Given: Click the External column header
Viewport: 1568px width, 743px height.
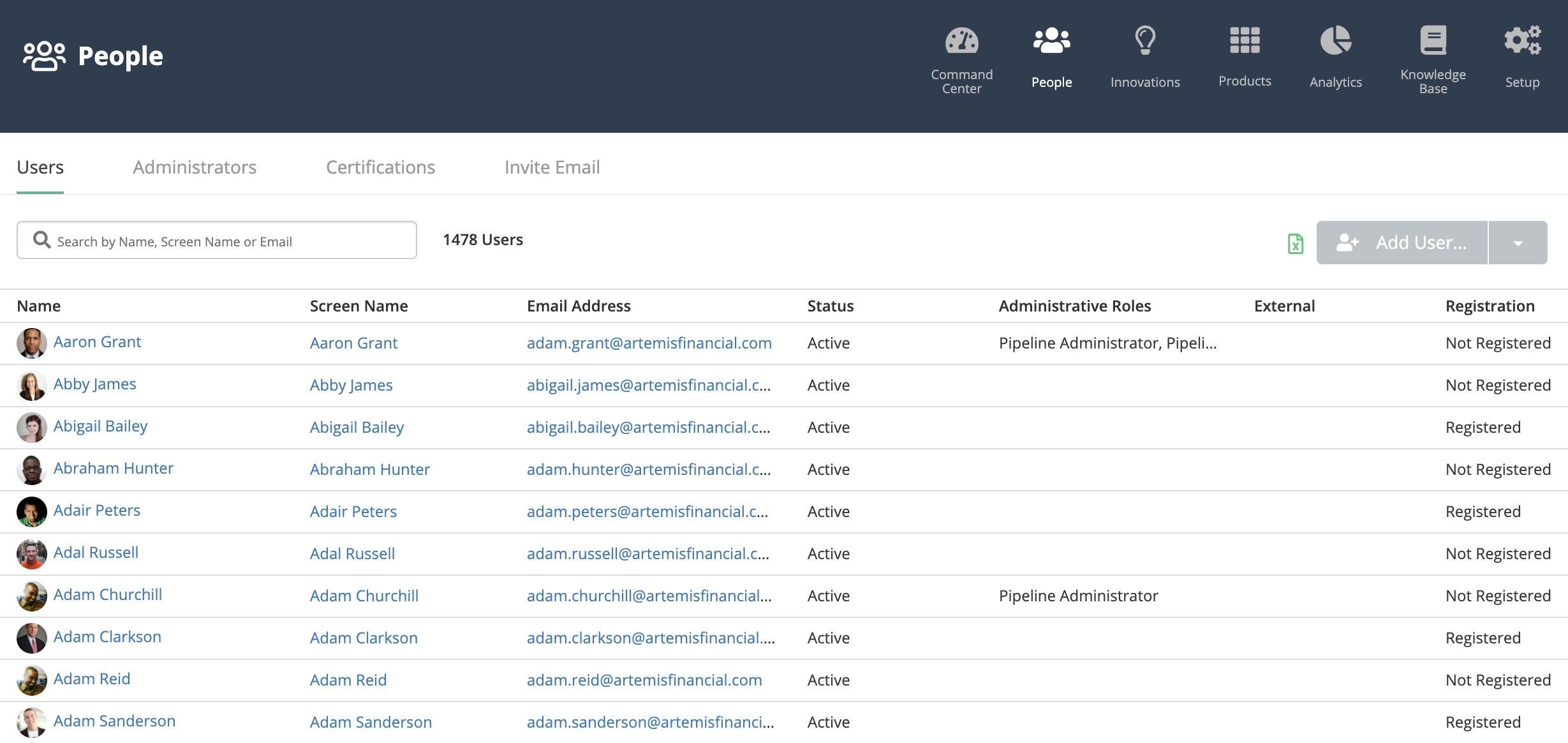Looking at the screenshot, I should [x=1284, y=306].
